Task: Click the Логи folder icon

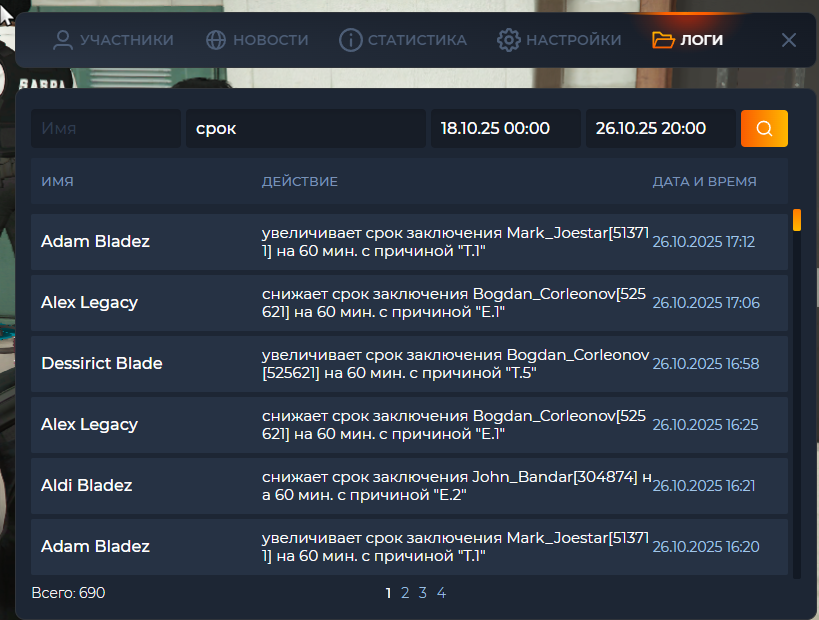Action: coord(663,40)
